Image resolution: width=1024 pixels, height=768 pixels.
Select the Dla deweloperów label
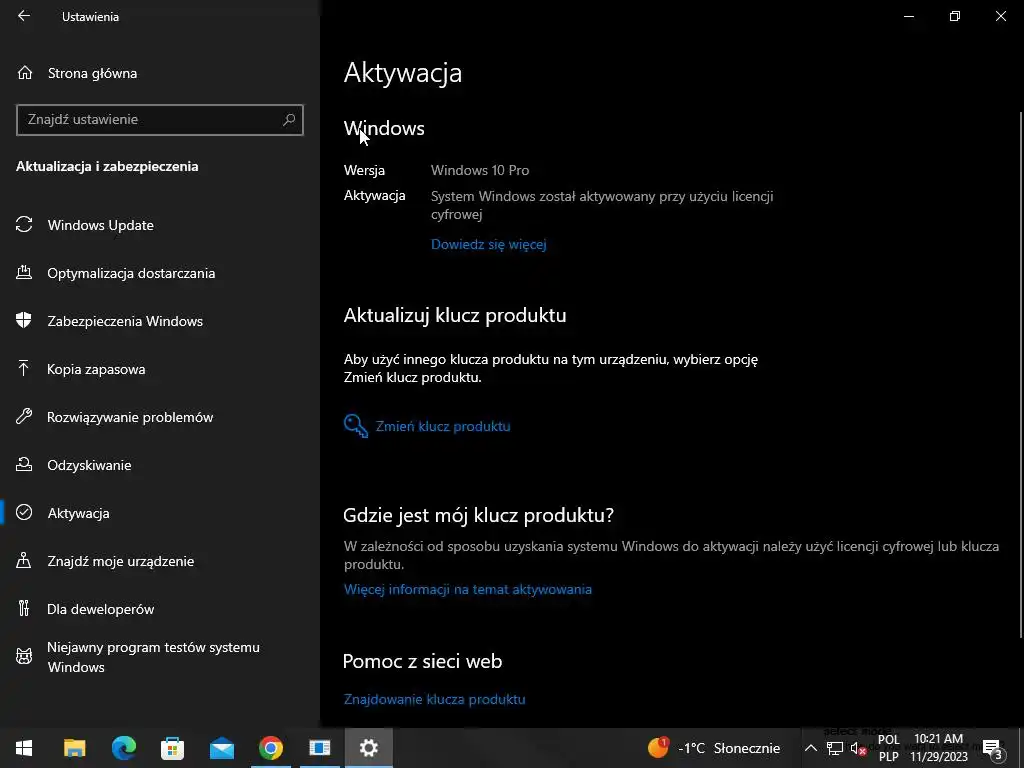coord(101,609)
